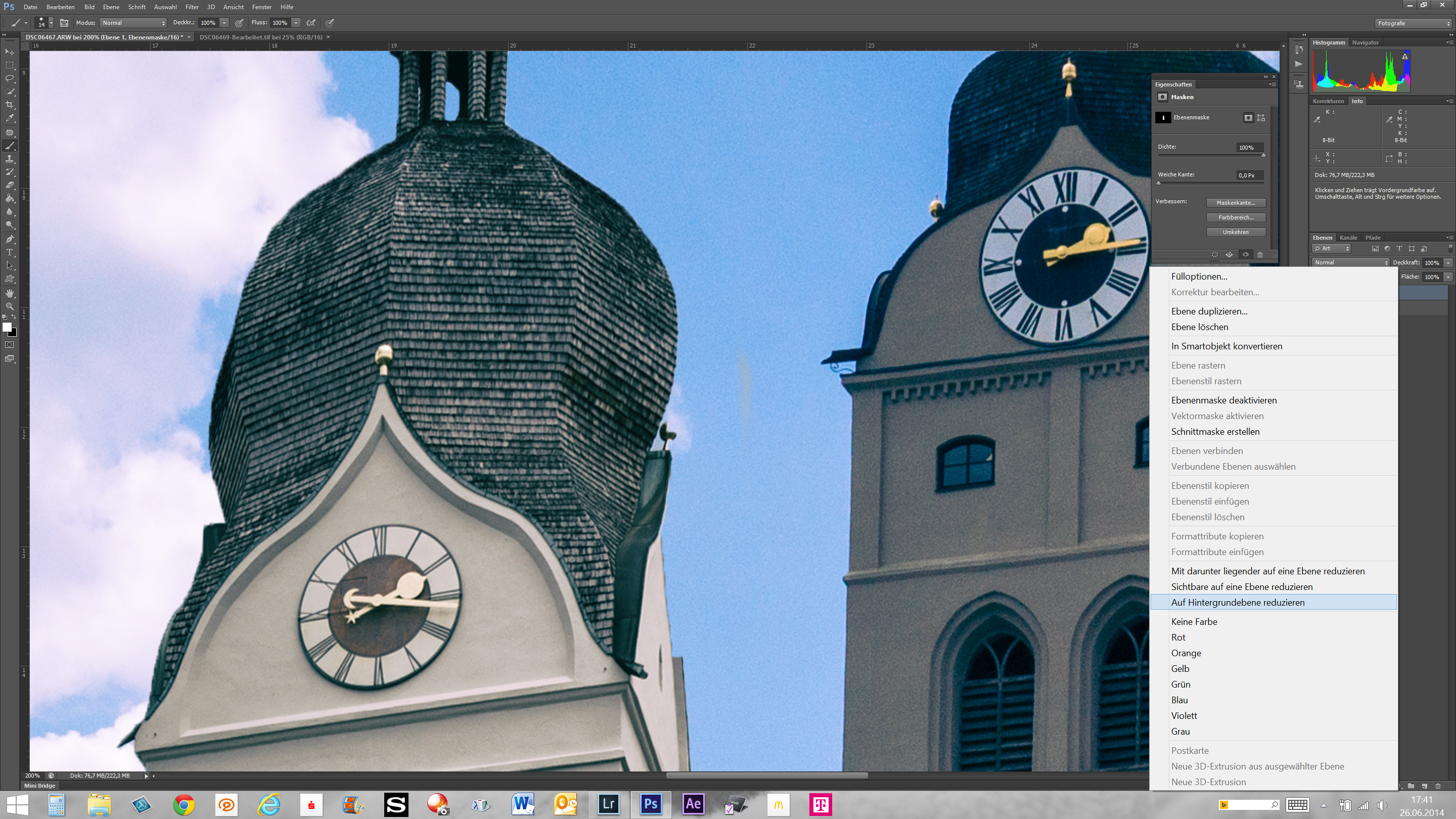Open the Fläche fill arrow
The height and width of the screenshot is (819, 1456).
[1448, 277]
